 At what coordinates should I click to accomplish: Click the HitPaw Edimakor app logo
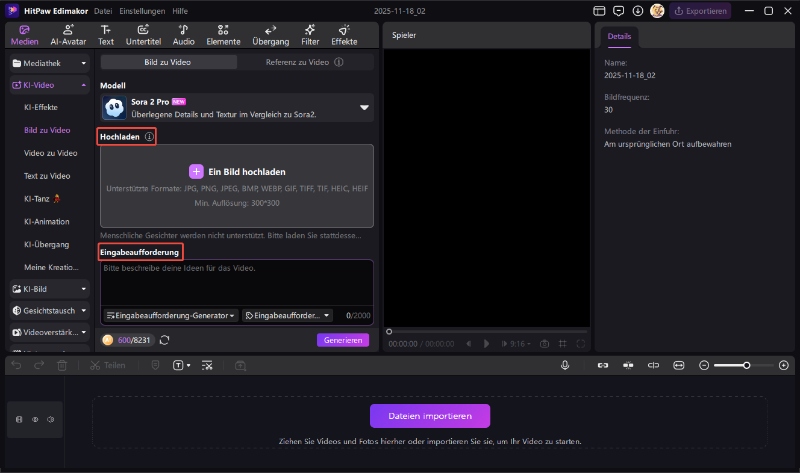pos(12,11)
